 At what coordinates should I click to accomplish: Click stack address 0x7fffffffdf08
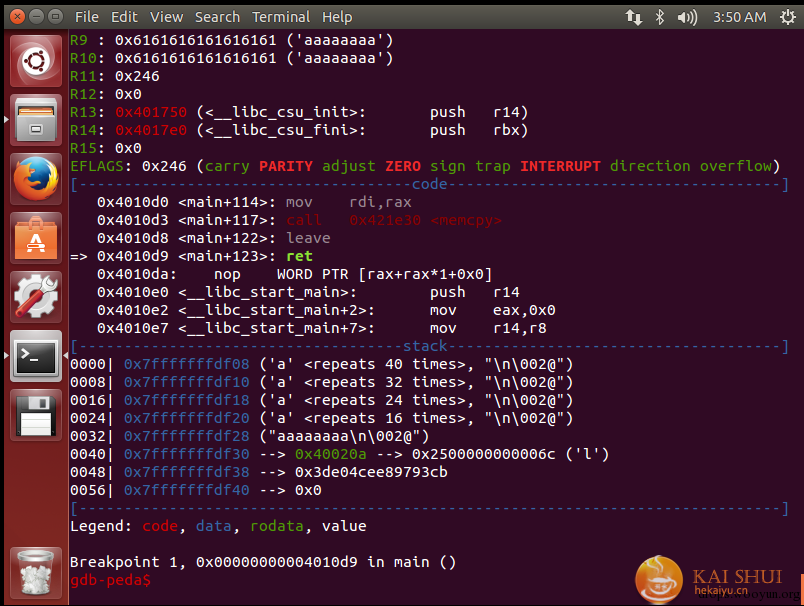[187, 365]
